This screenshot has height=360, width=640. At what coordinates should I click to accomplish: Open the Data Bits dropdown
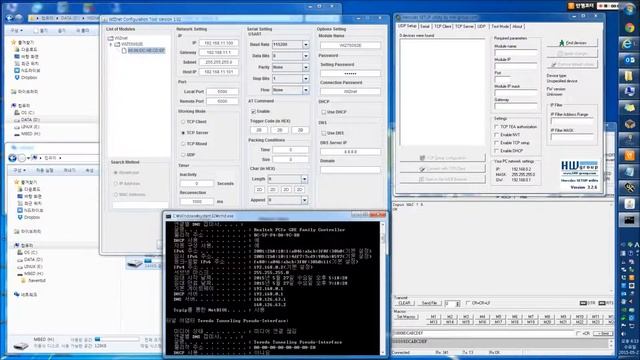(x=305, y=56)
